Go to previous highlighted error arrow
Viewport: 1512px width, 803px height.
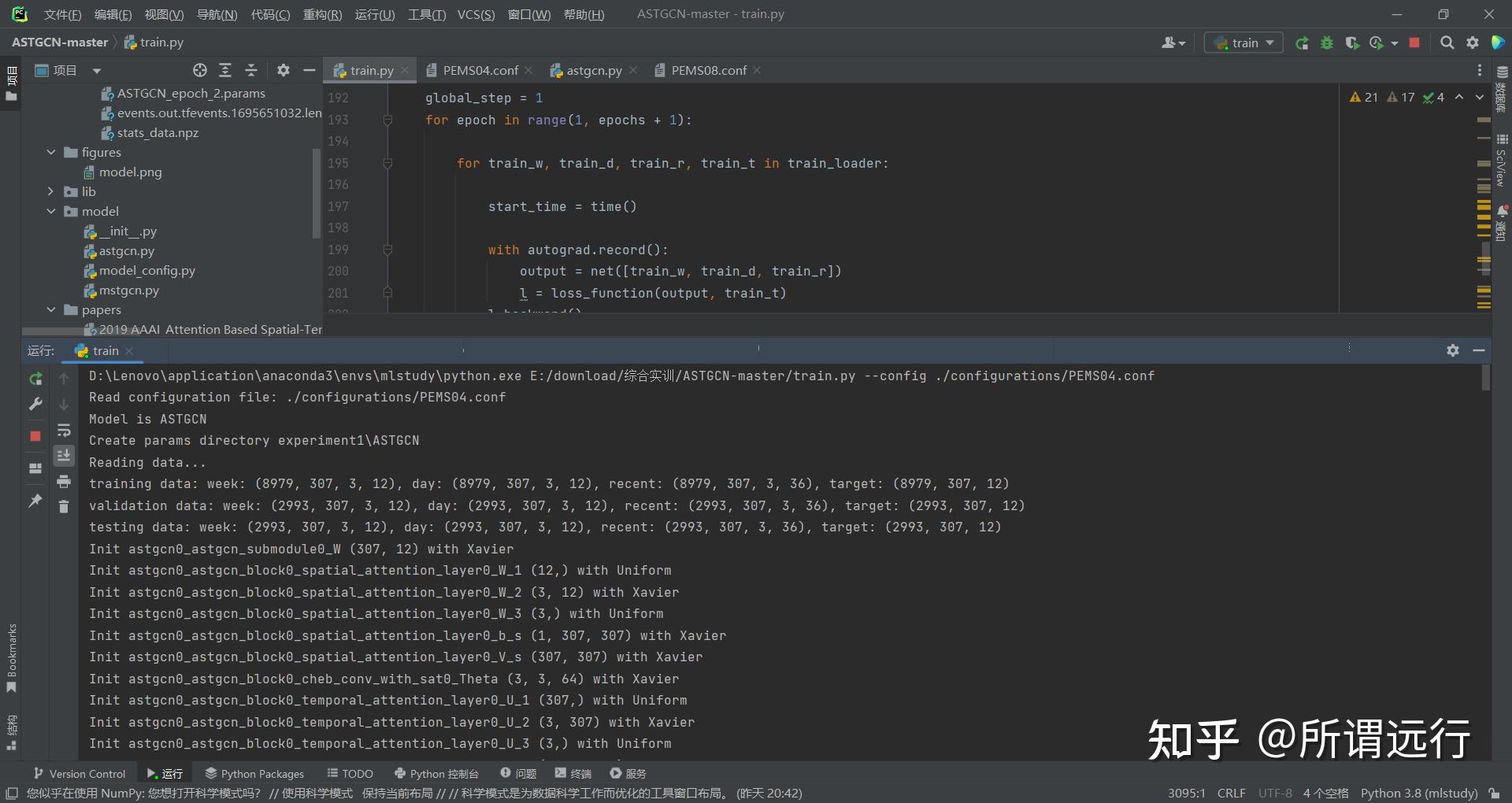click(1459, 98)
